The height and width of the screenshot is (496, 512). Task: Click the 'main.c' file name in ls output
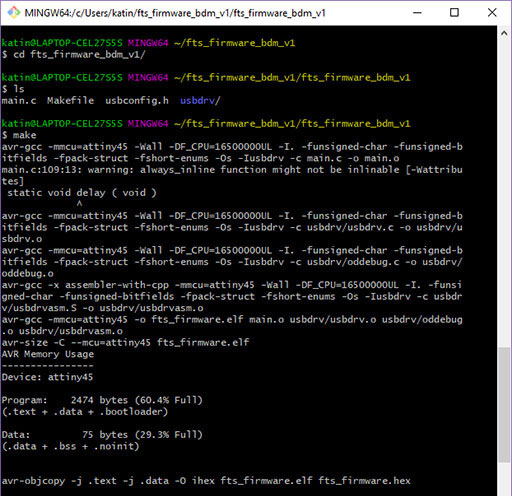(x=19, y=100)
